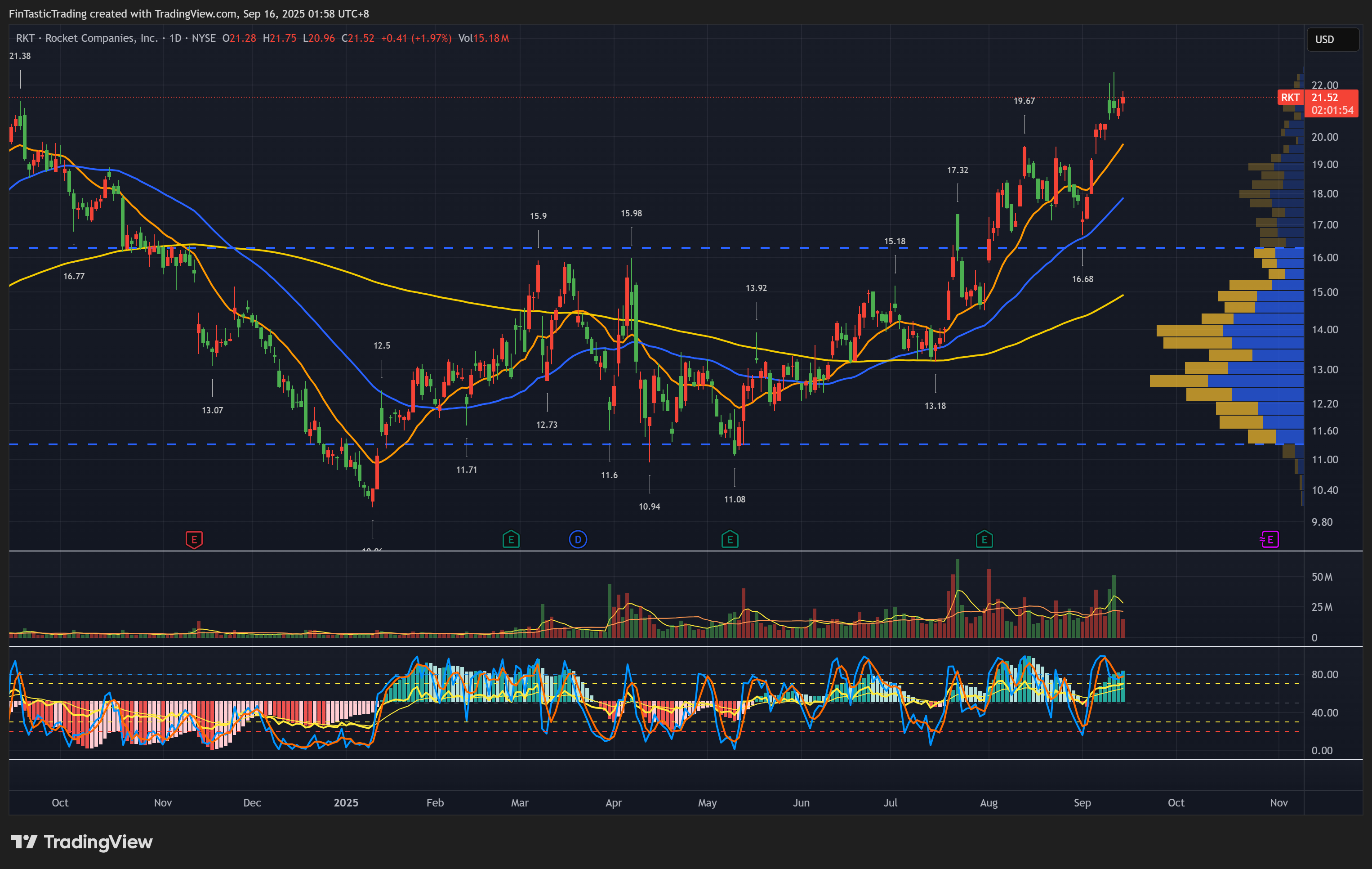Image resolution: width=1372 pixels, height=869 pixels.
Task: Click the TradingView logo icon
Action: (x=24, y=842)
